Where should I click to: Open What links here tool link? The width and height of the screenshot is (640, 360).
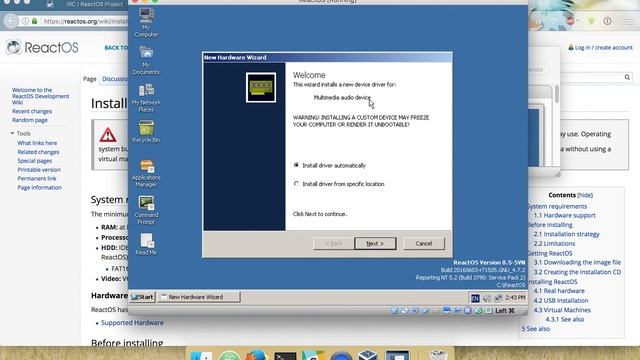37,143
